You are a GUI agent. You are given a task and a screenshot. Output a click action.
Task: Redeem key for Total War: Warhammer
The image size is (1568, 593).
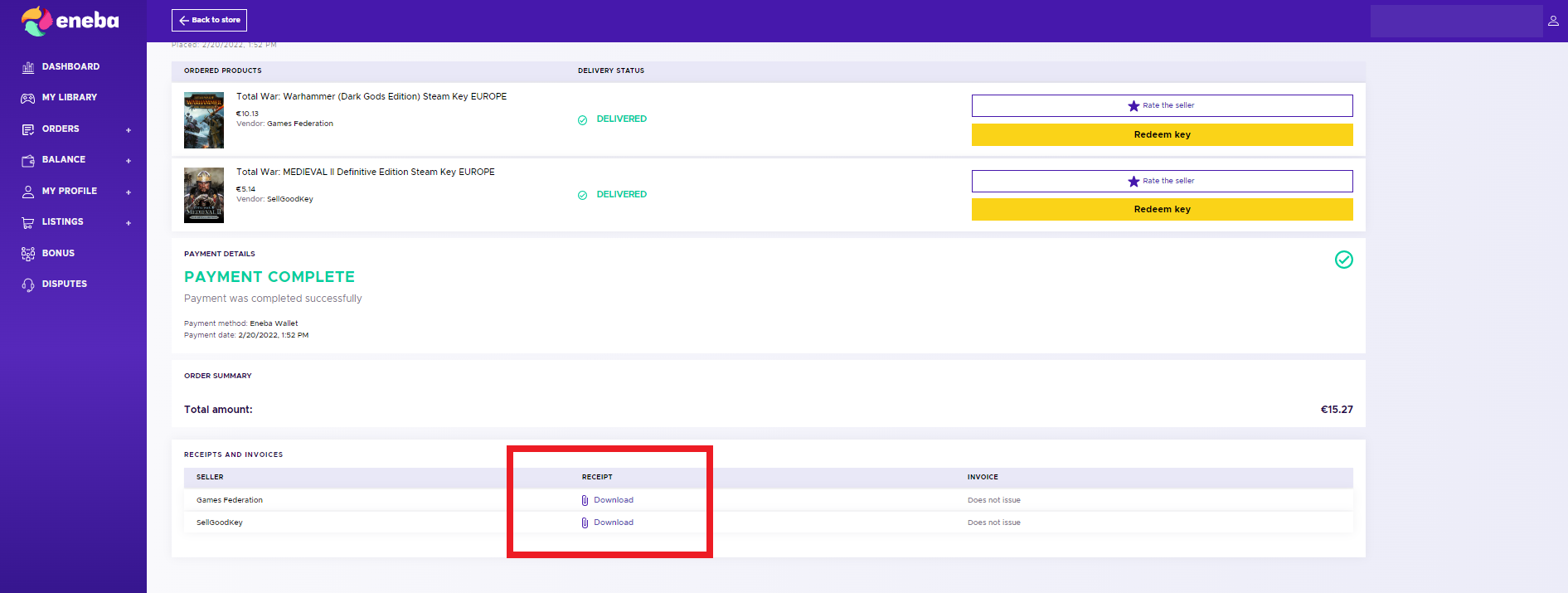point(1162,134)
